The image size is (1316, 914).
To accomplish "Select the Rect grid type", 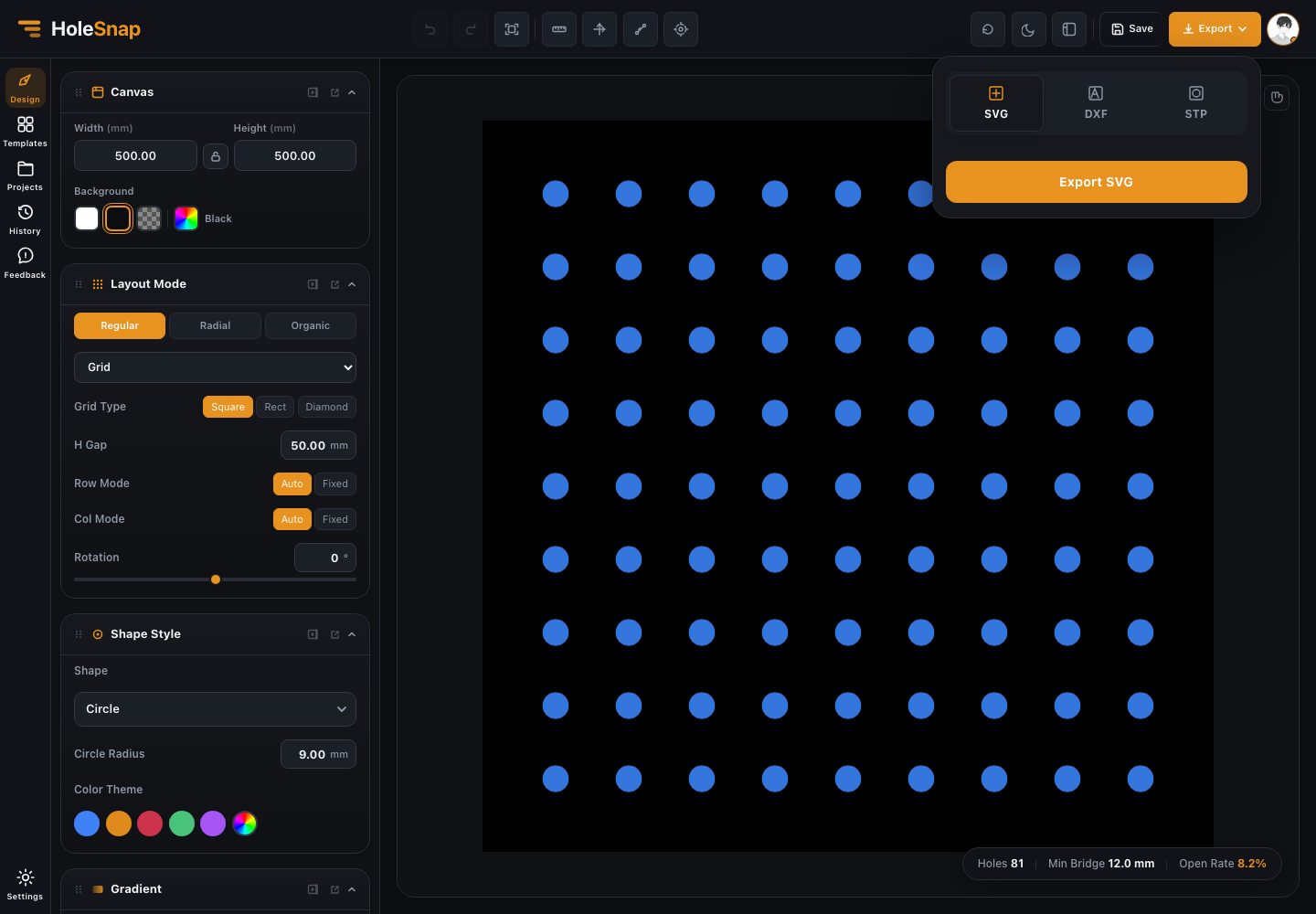I will (275, 407).
